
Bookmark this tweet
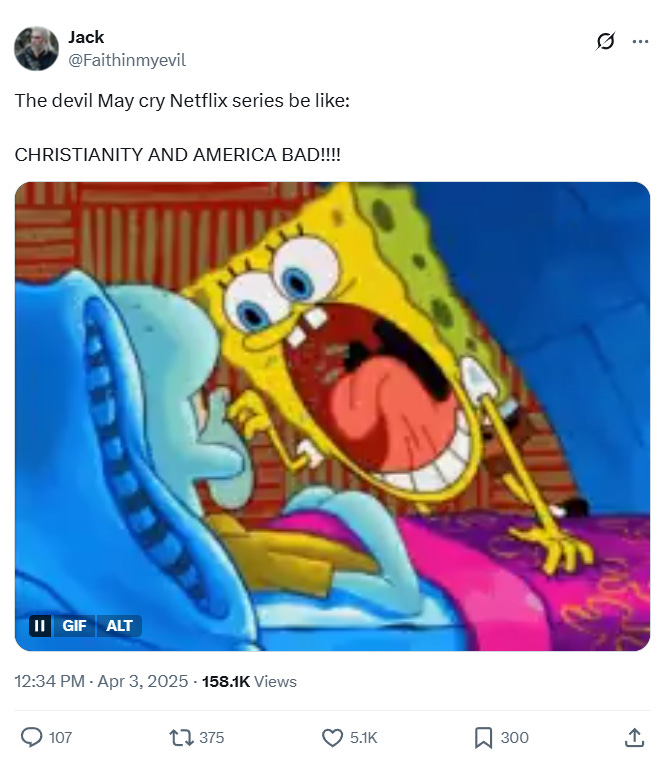click(483, 737)
